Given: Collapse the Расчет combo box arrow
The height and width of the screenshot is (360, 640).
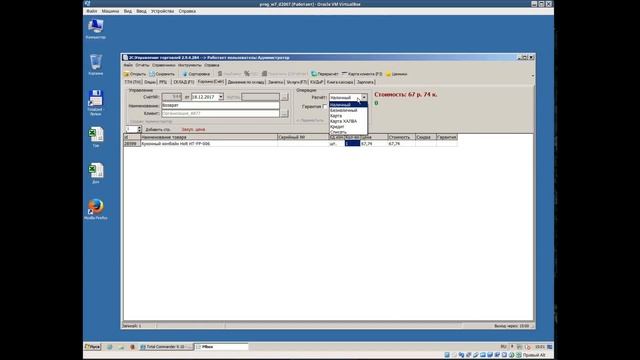Looking at the screenshot, I should (364, 98).
